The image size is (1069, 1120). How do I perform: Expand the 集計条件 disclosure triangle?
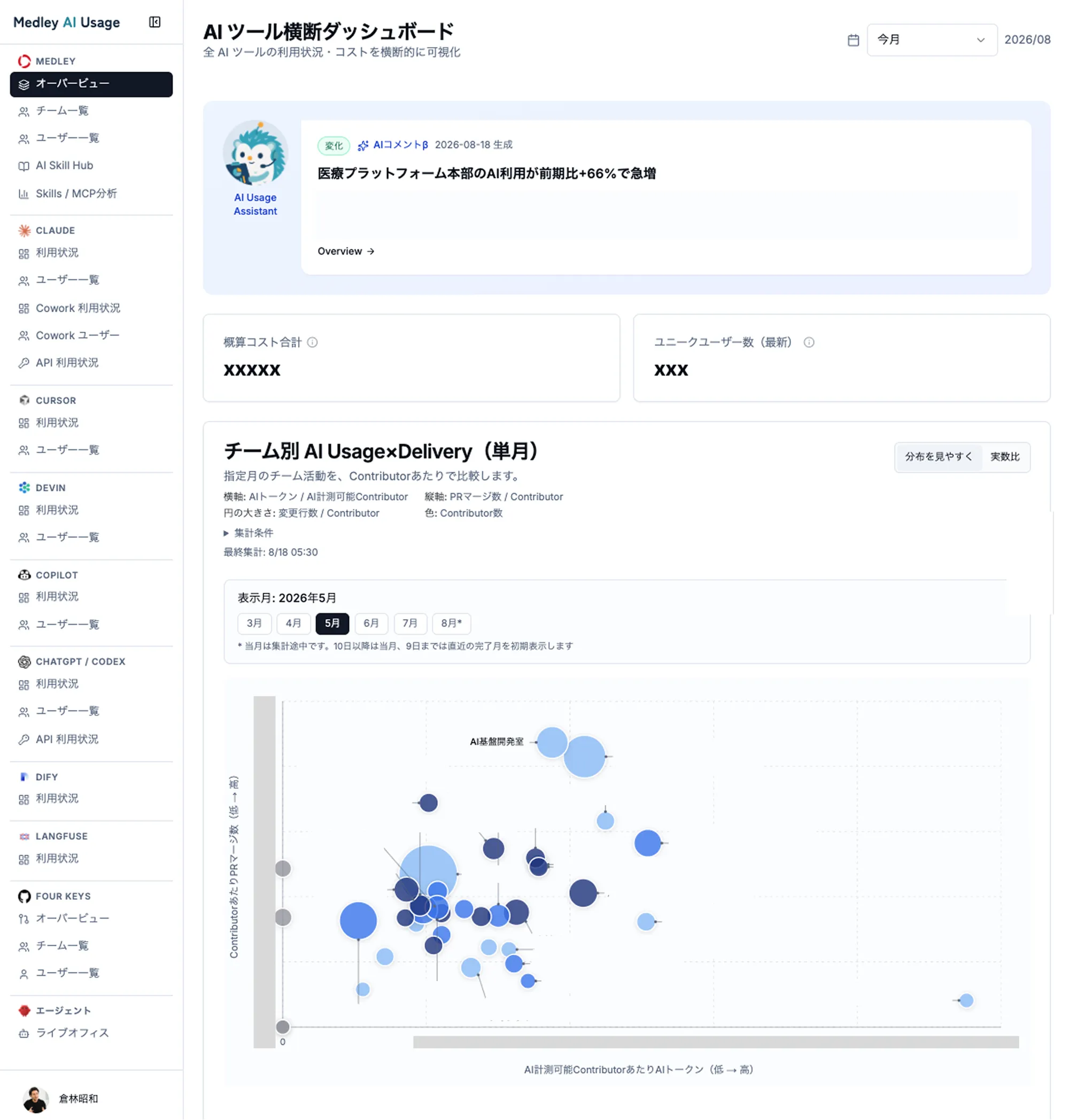(226, 533)
